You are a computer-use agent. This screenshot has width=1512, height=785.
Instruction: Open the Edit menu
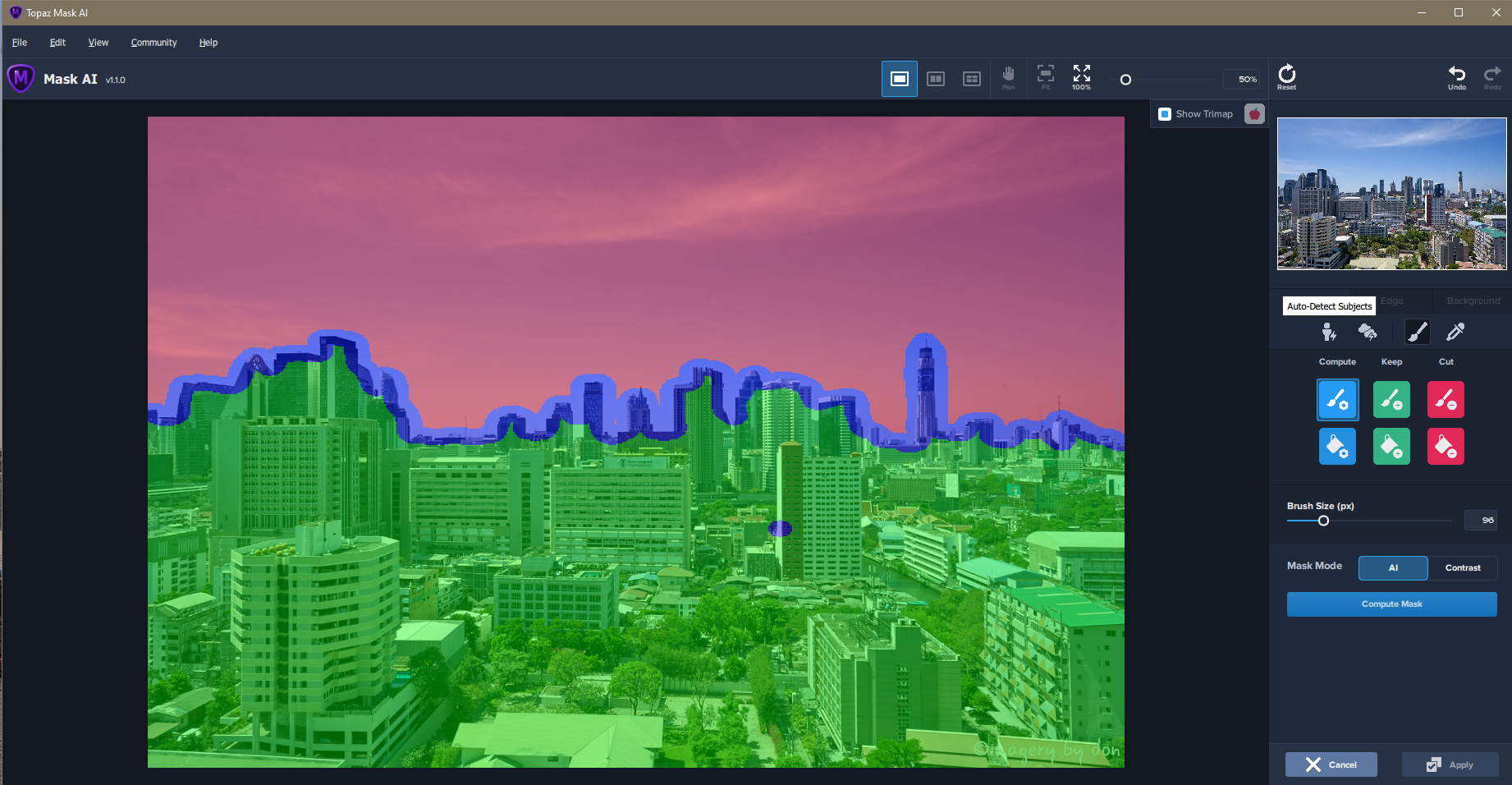point(57,43)
